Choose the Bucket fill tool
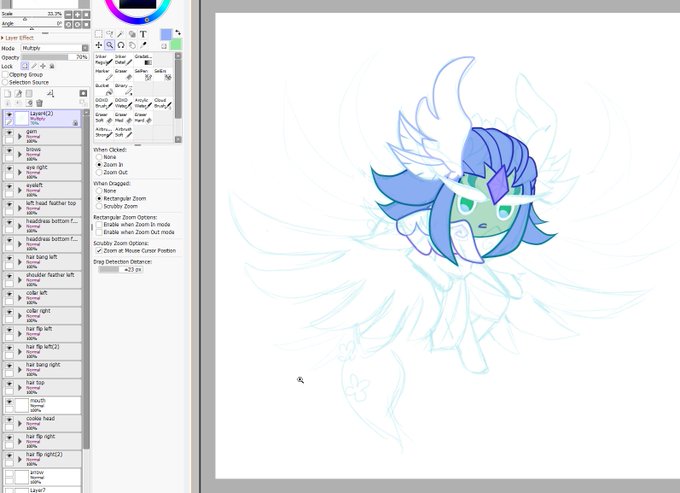The width and height of the screenshot is (680, 493). tap(104, 89)
